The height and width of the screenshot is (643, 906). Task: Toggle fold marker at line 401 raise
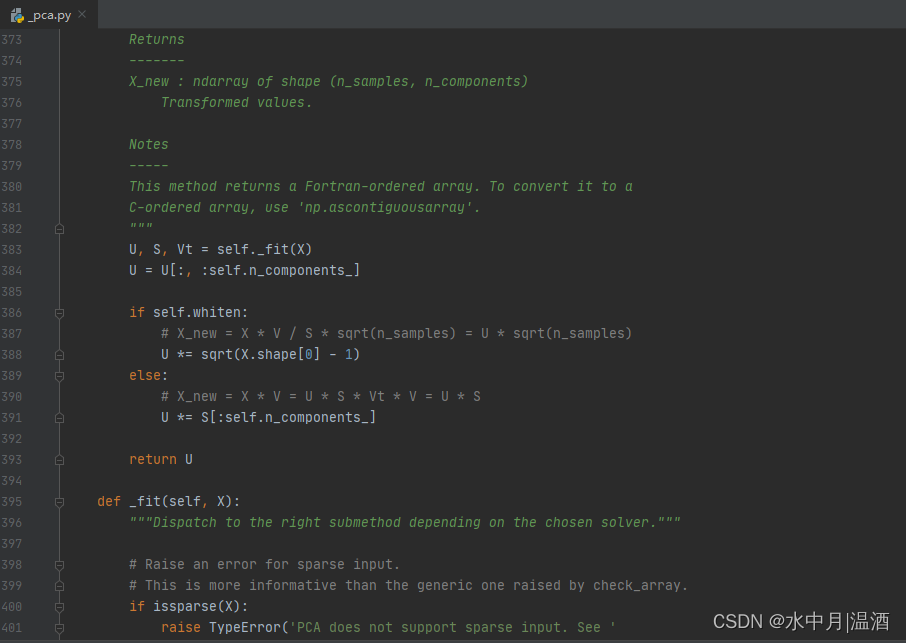point(59,628)
